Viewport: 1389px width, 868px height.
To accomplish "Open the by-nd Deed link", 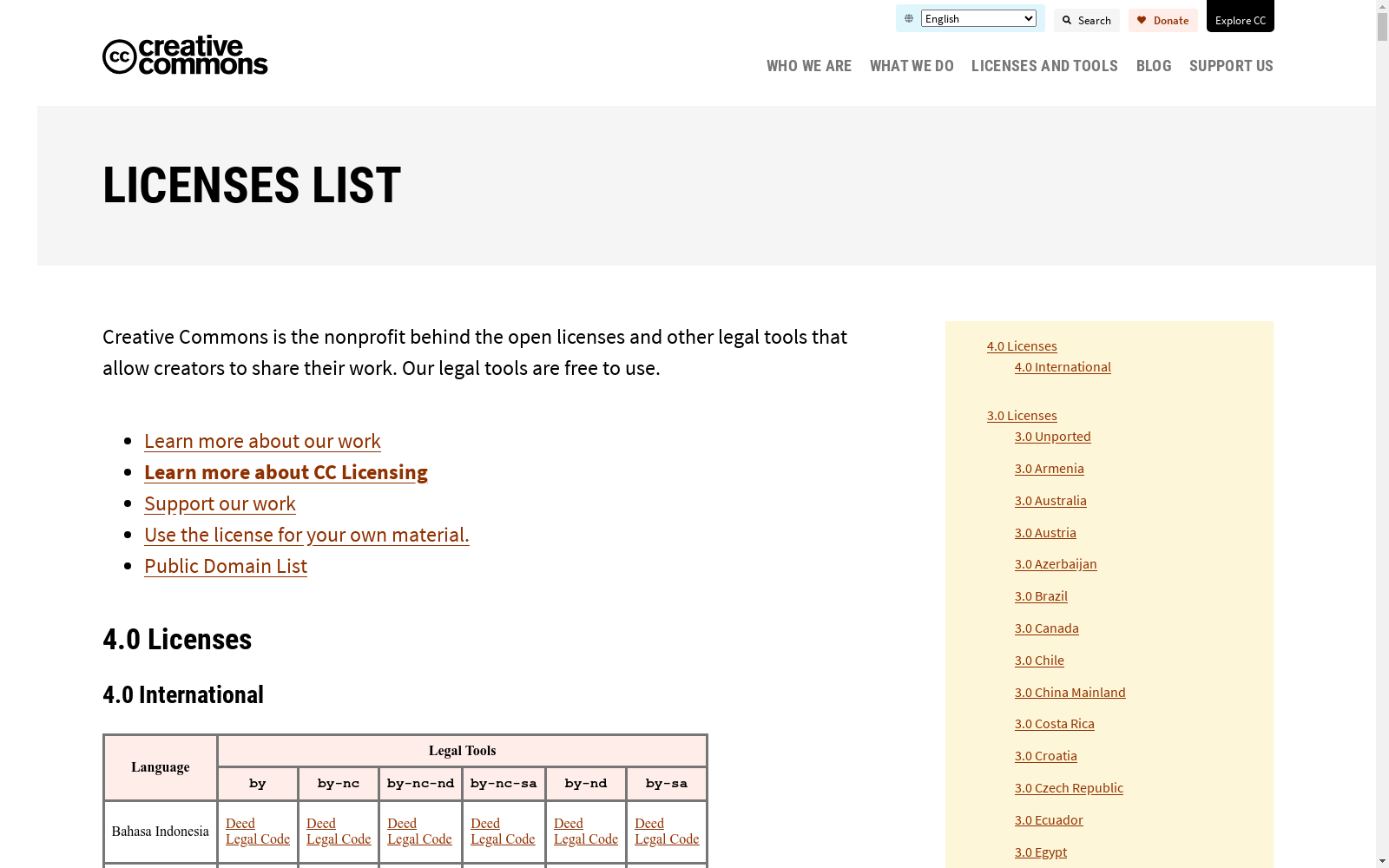I will 569,823.
